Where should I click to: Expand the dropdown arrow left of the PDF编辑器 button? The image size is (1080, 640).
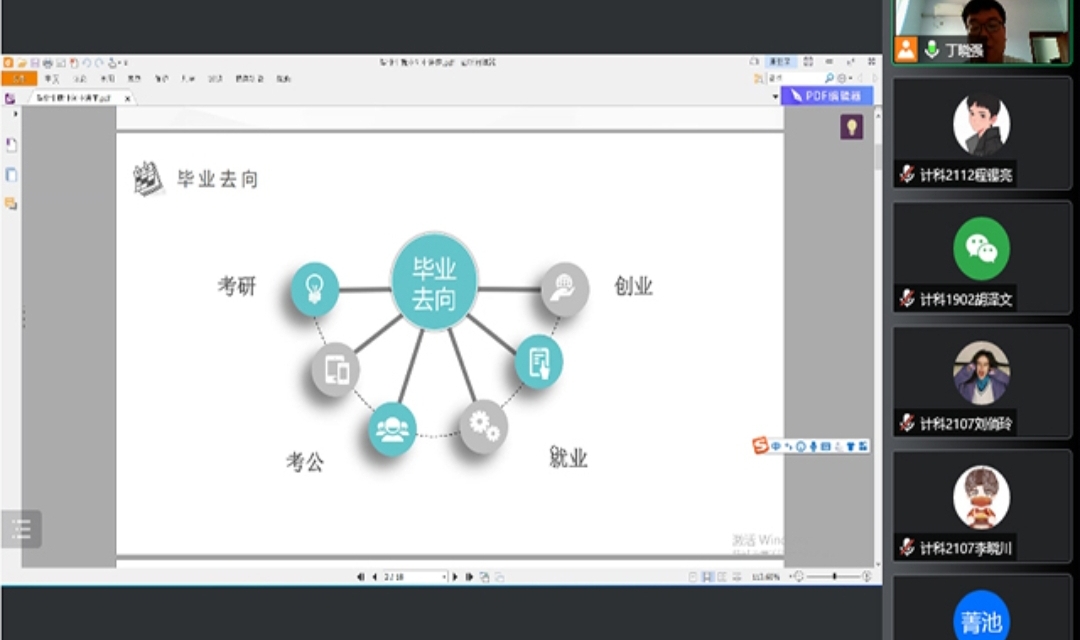pyautogui.click(x=776, y=95)
